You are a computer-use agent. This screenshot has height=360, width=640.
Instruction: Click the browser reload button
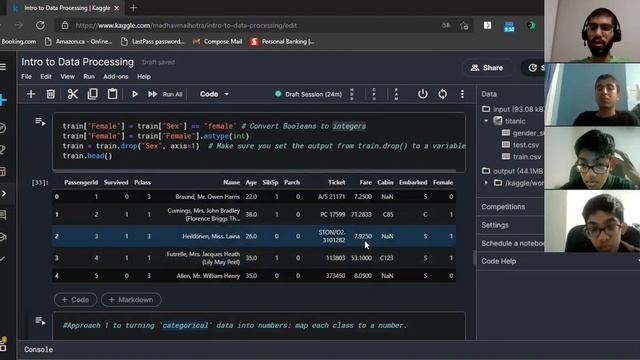click(x=40, y=25)
